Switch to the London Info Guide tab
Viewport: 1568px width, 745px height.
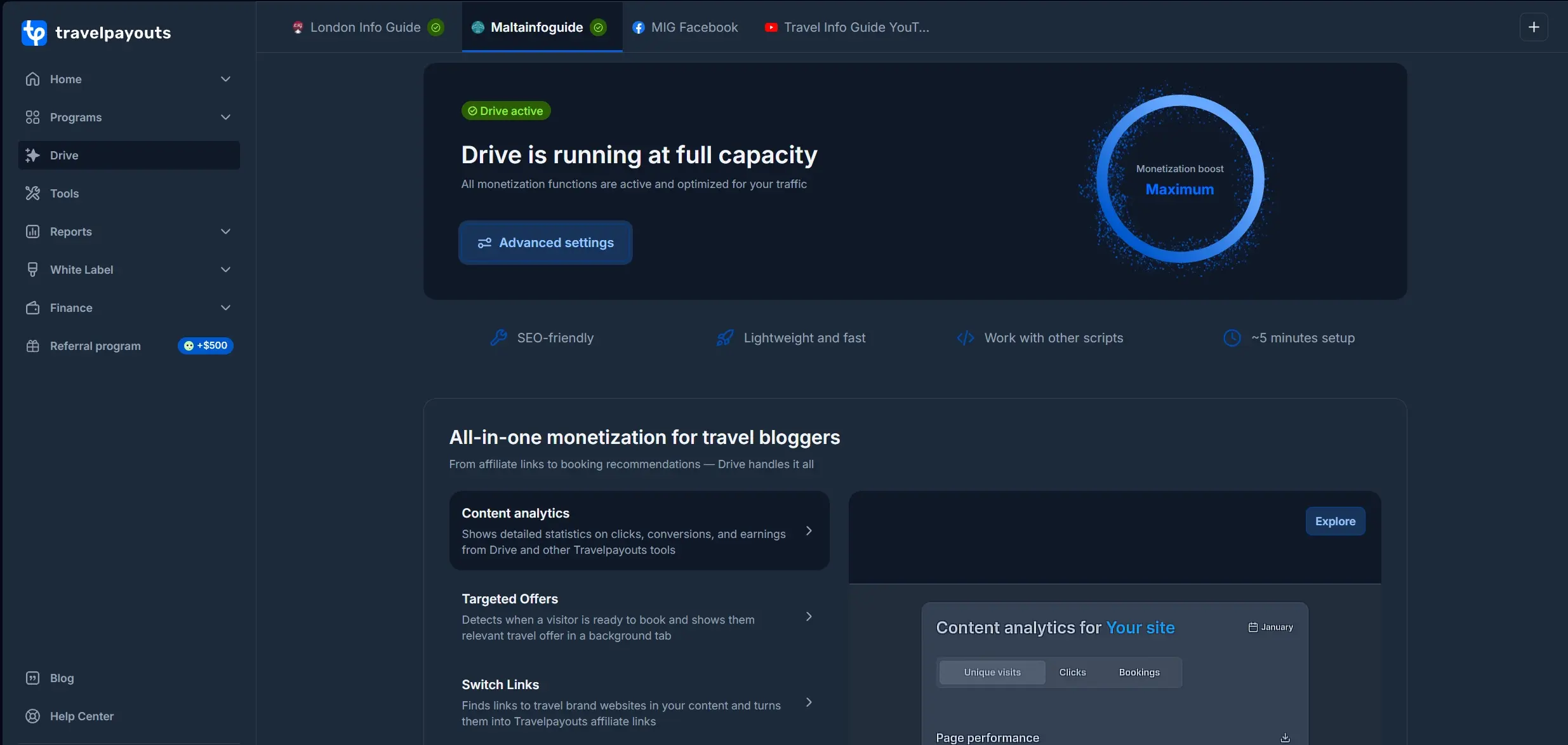pos(368,27)
